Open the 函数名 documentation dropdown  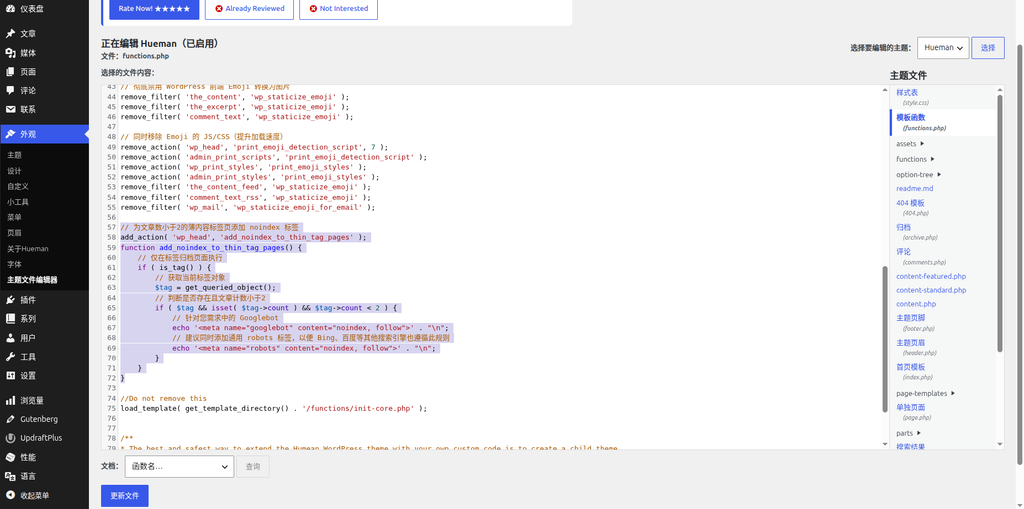(x=179, y=467)
